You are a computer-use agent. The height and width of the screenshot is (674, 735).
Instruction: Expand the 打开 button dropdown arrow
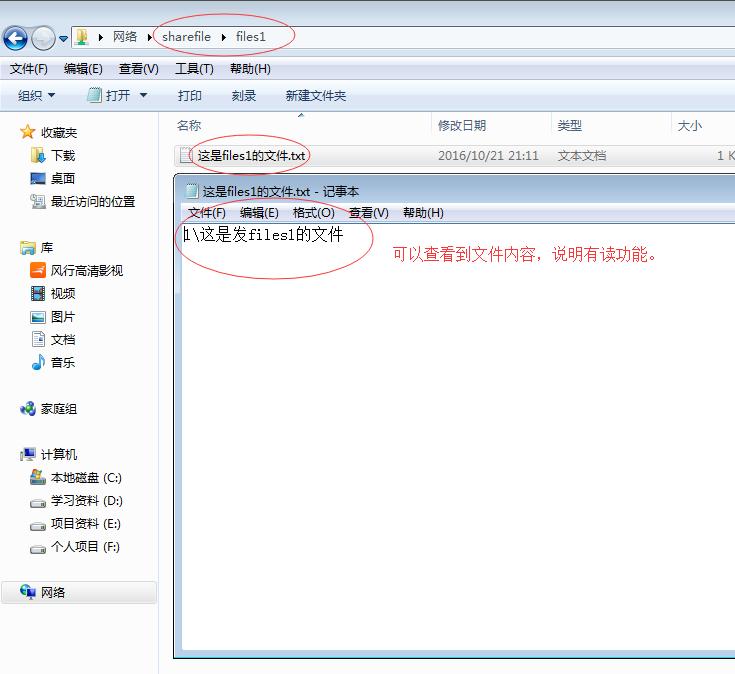pyautogui.click(x=143, y=96)
